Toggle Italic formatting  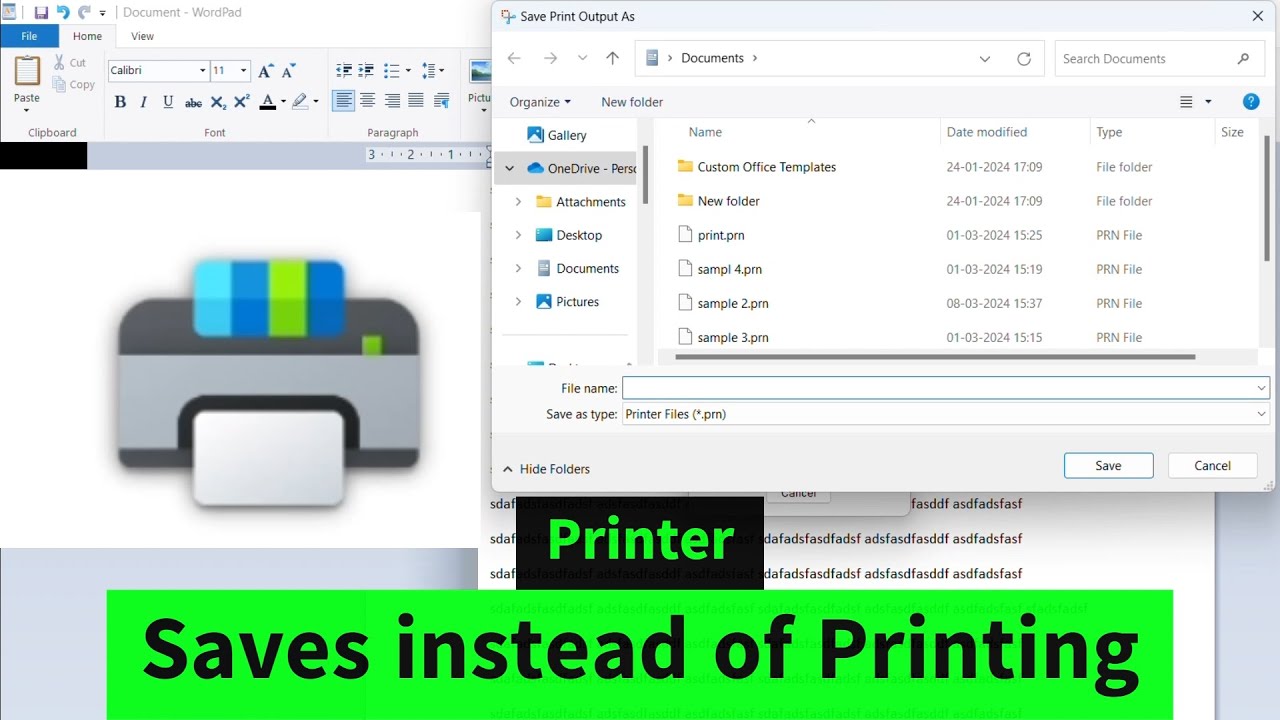[144, 102]
